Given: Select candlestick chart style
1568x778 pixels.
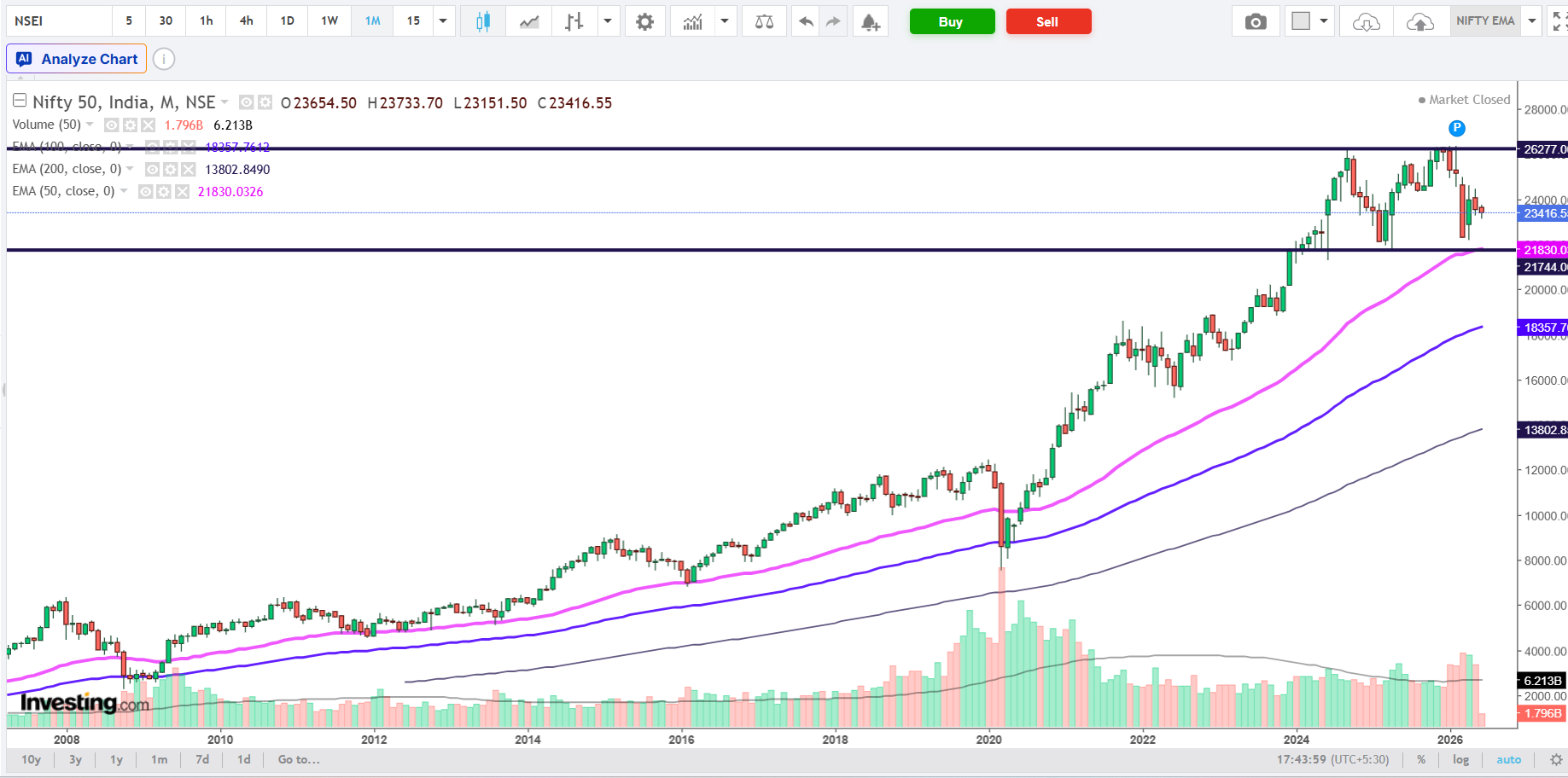Looking at the screenshot, I should click(x=483, y=21).
